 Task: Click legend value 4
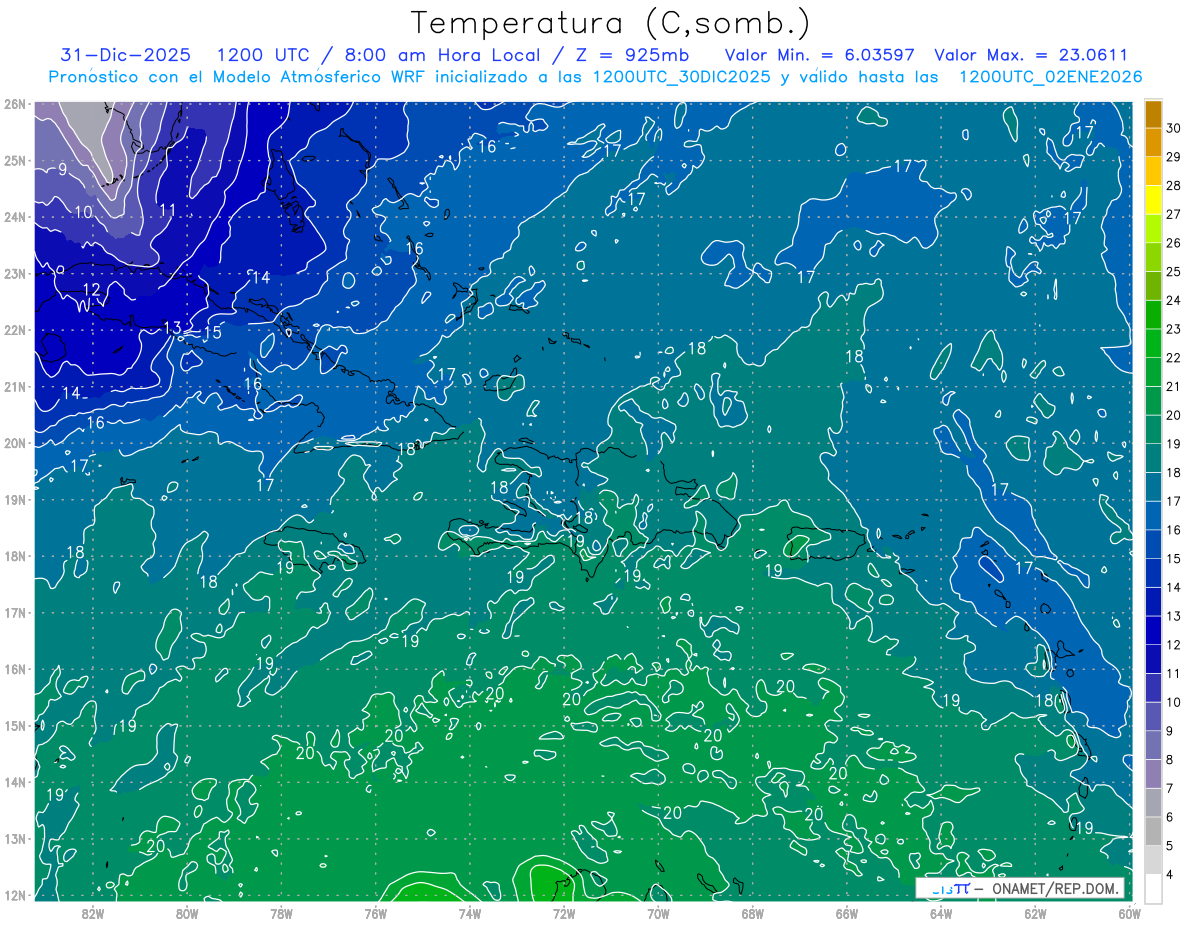coord(1170,875)
